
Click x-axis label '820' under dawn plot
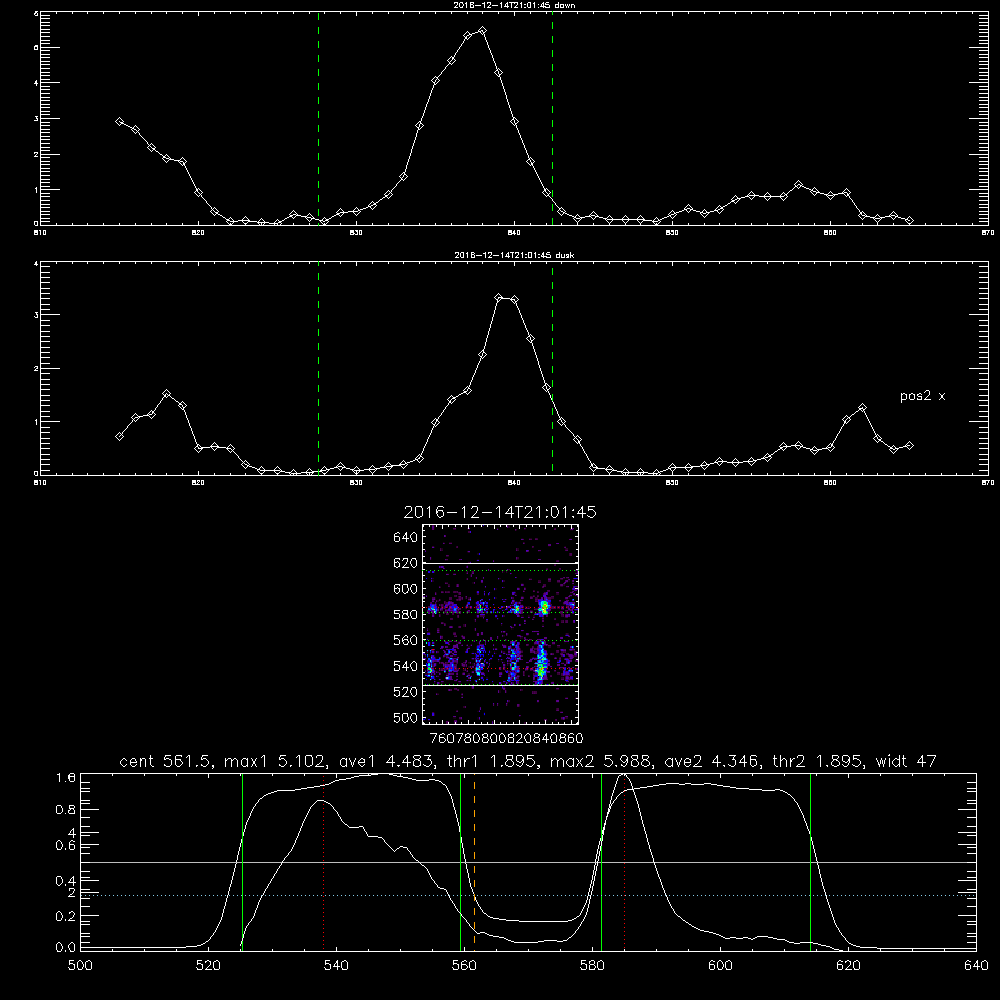[x=198, y=233]
